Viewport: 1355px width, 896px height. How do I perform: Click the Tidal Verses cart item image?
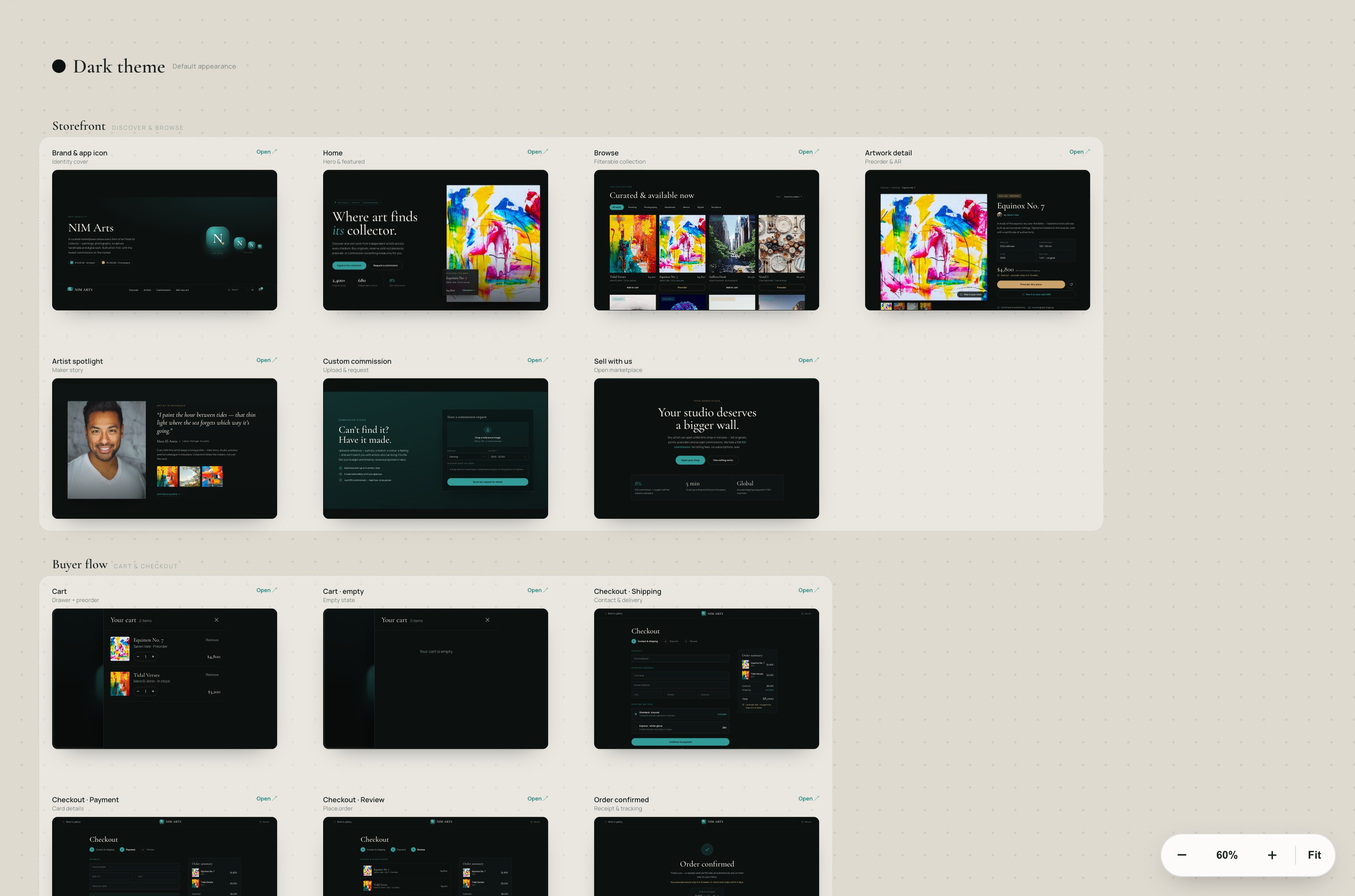120,683
